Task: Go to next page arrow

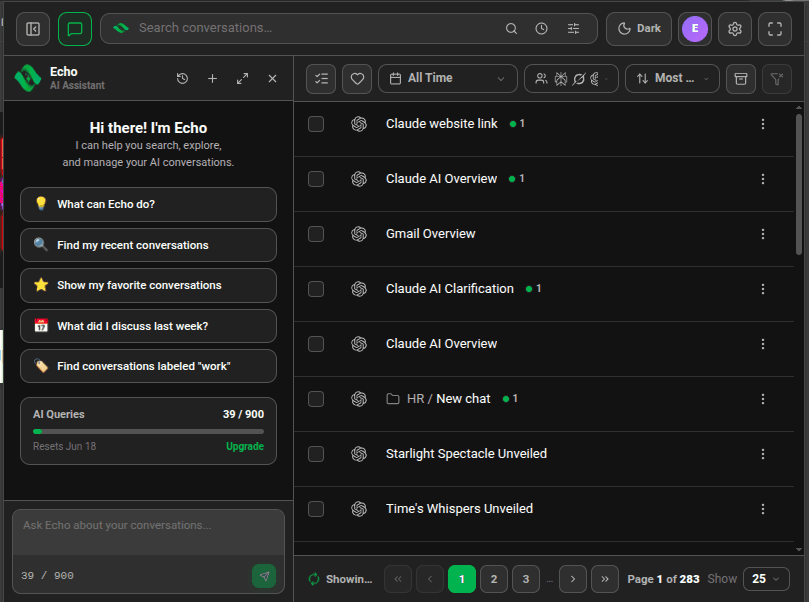Action: pos(573,579)
